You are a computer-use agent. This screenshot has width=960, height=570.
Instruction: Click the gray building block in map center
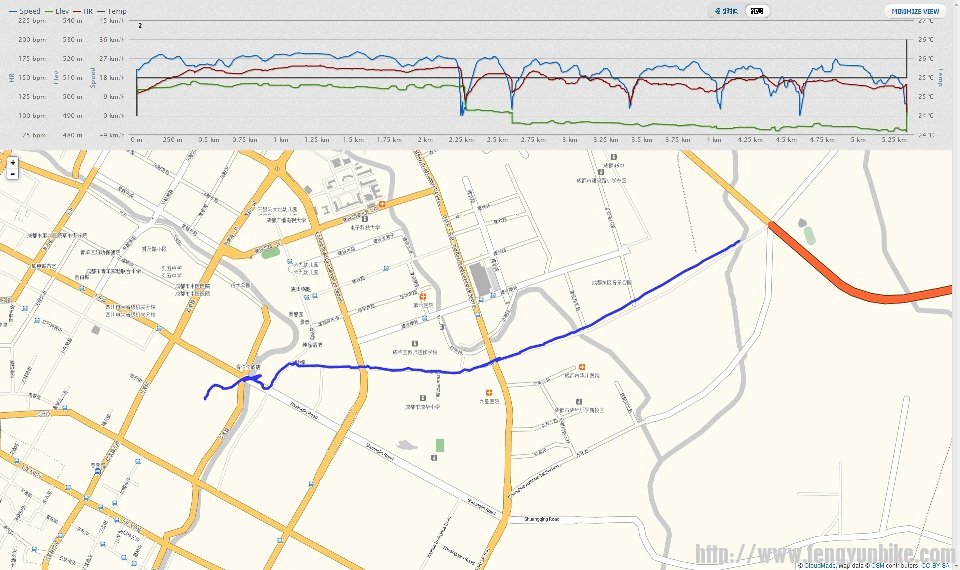(482, 280)
